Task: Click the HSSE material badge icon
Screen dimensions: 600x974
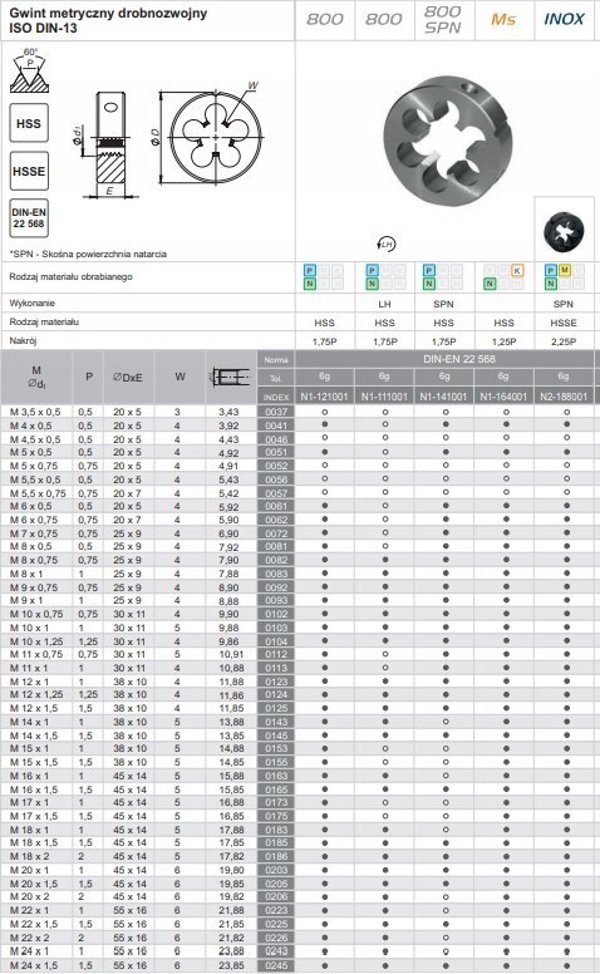Action: 29,171
